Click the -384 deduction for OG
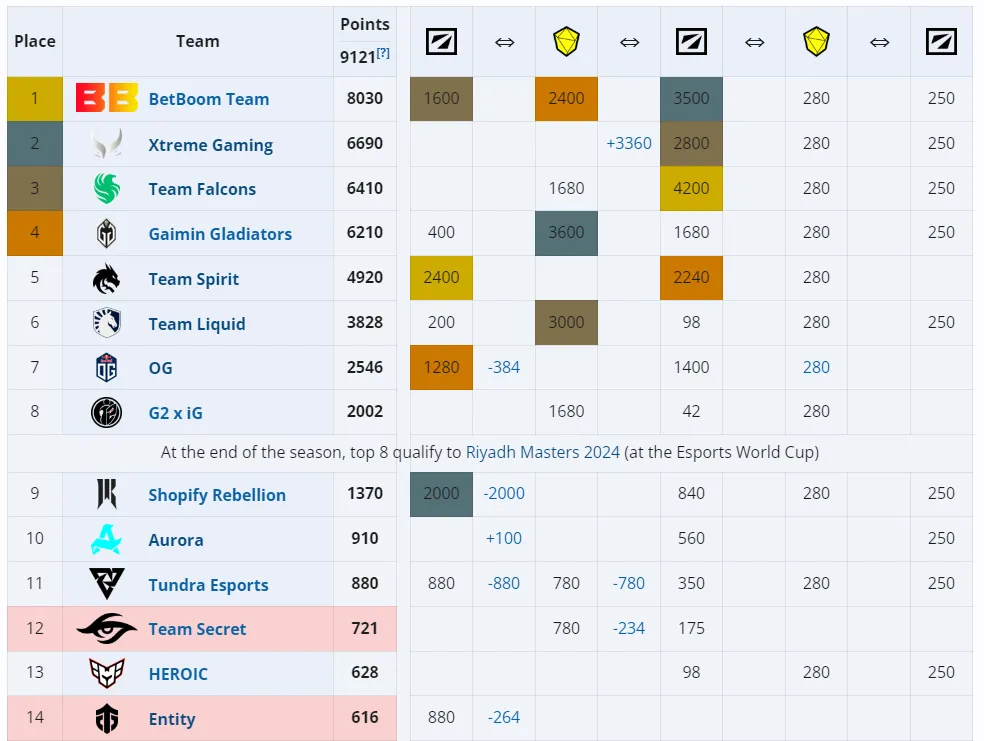 tap(504, 367)
